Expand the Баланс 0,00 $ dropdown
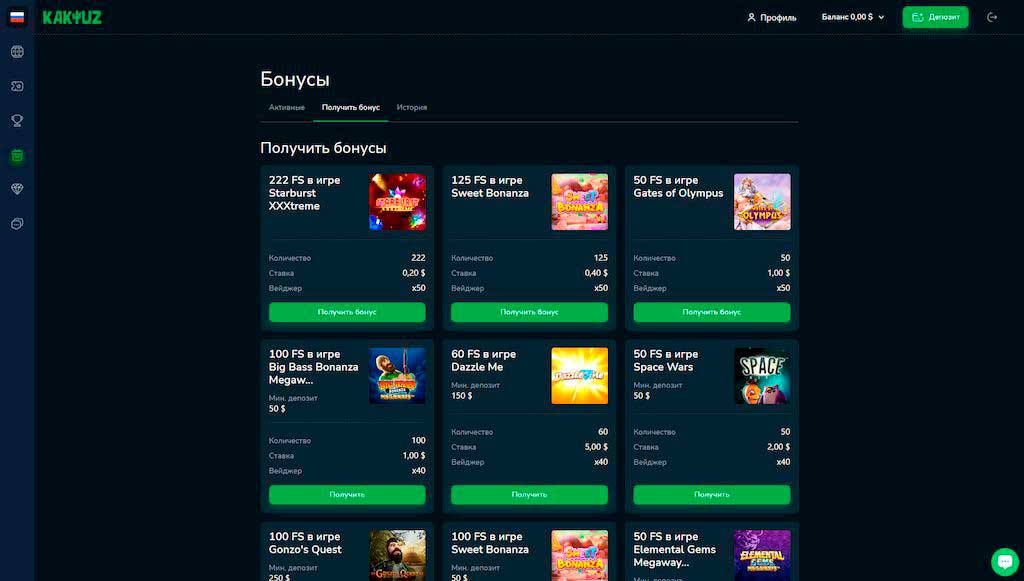The width and height of the screenshot is (1024, 581). pyautogui.click(x=853, y=17)
